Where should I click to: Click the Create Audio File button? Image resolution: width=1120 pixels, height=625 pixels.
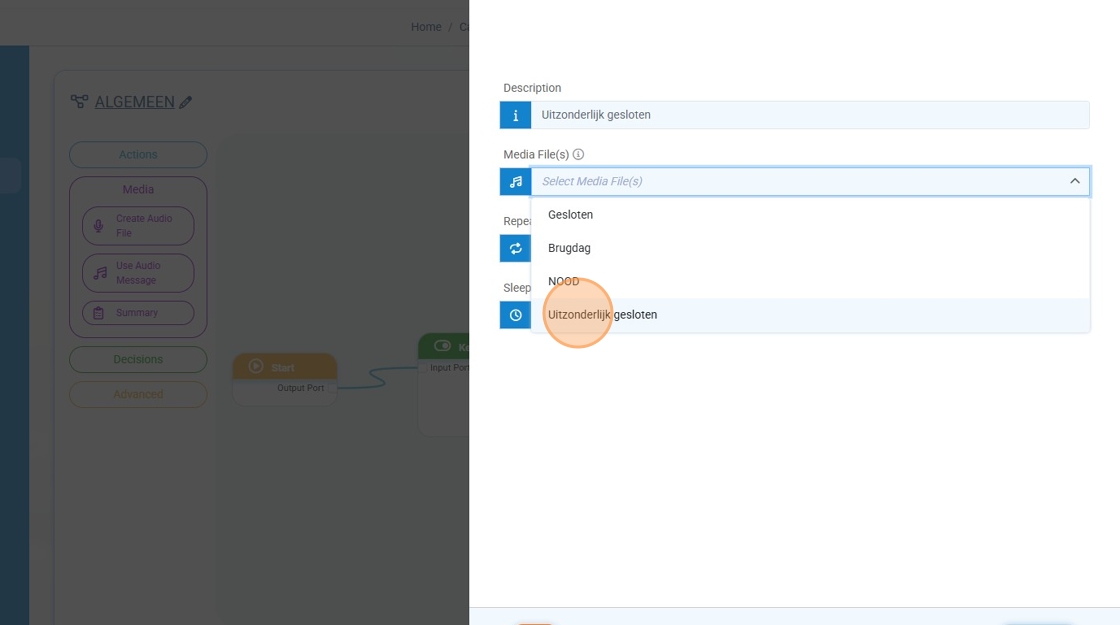coord(138,226)
